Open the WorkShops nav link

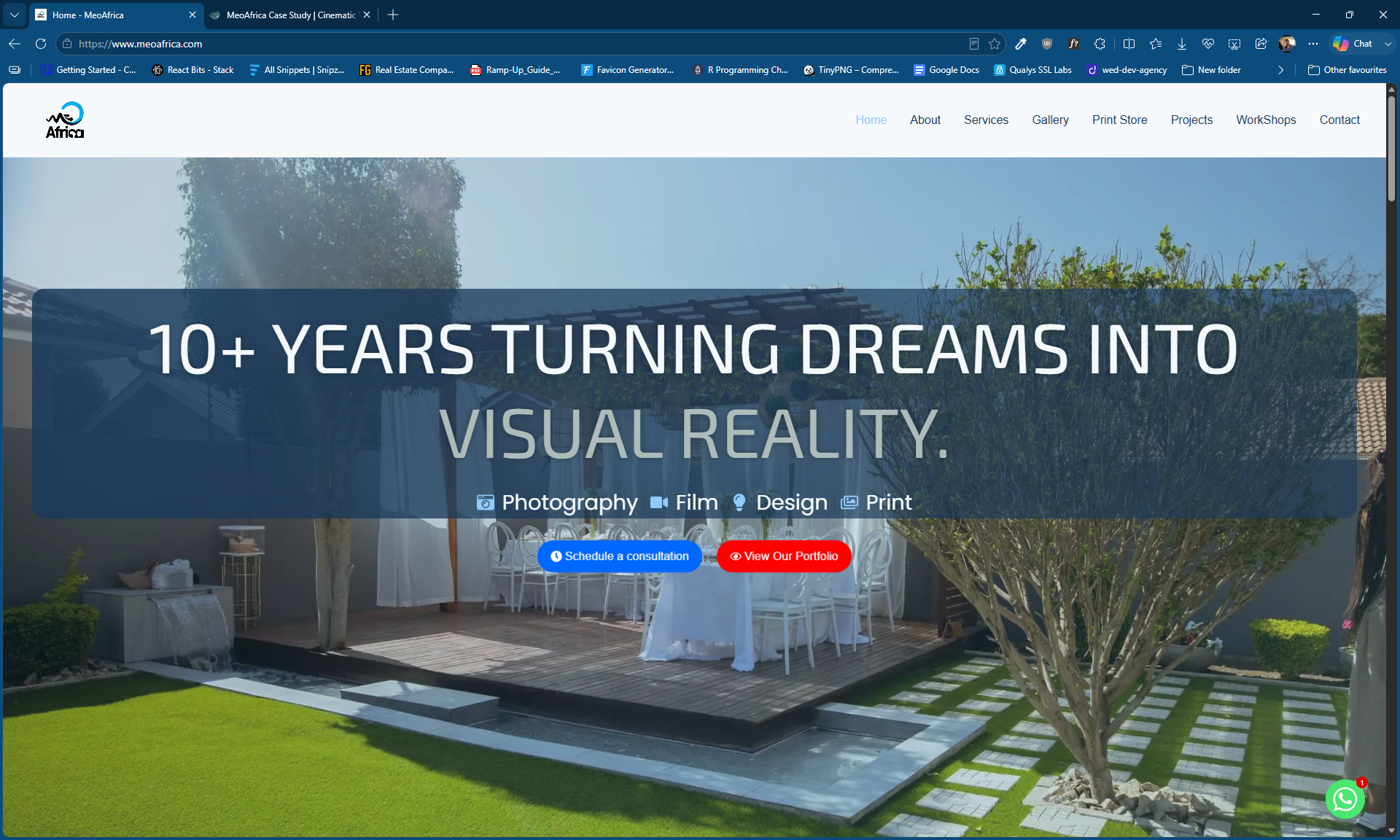tap(1266, 120)
